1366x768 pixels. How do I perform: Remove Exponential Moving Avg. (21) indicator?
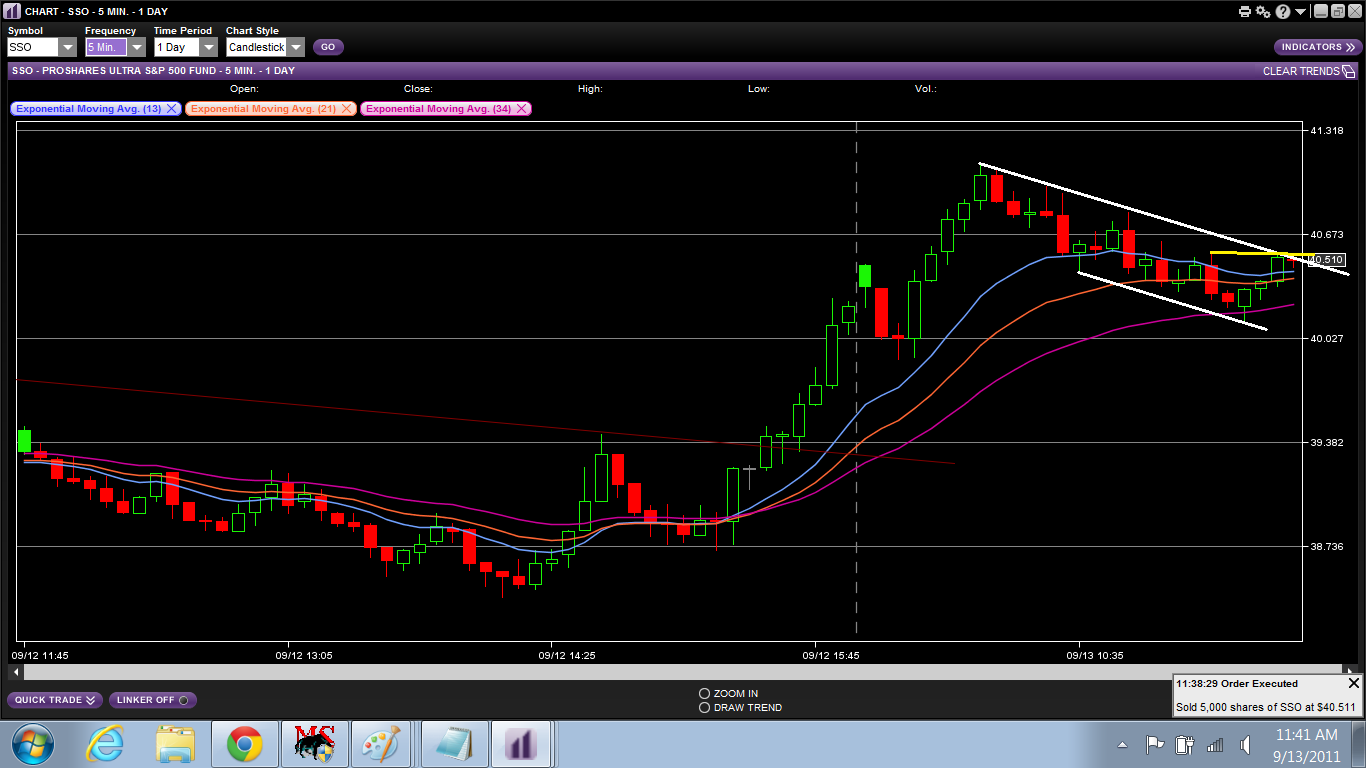[x=346, y=108]
